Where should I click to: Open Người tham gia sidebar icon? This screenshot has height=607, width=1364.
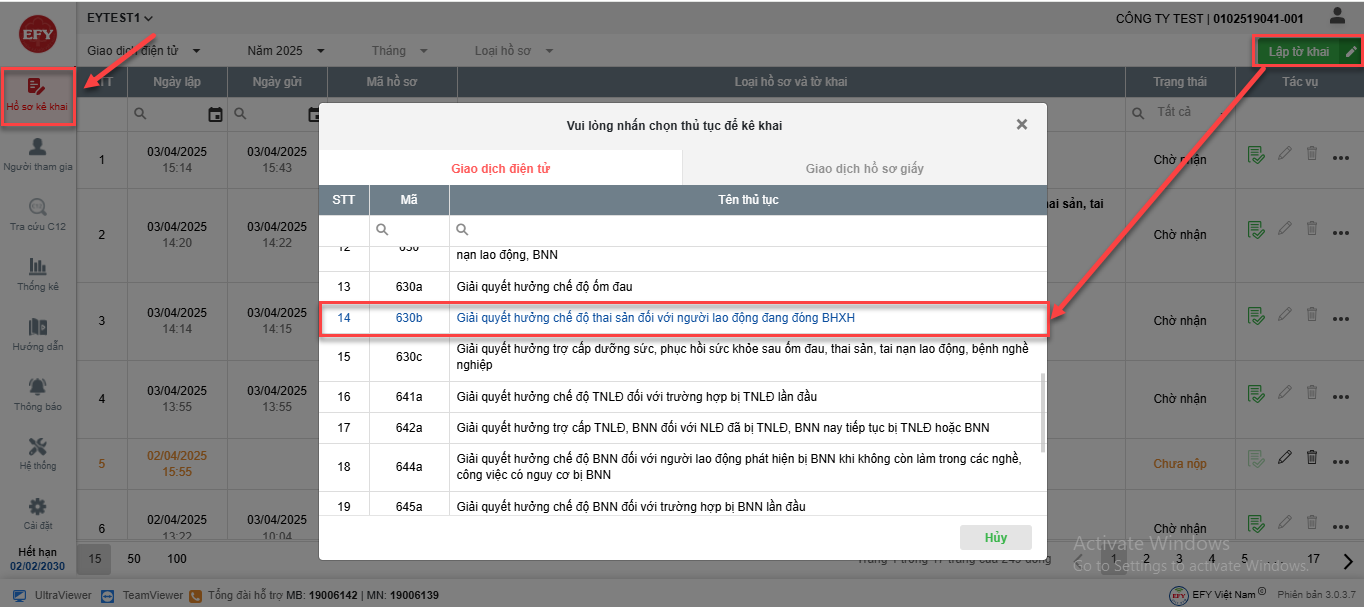38,155
